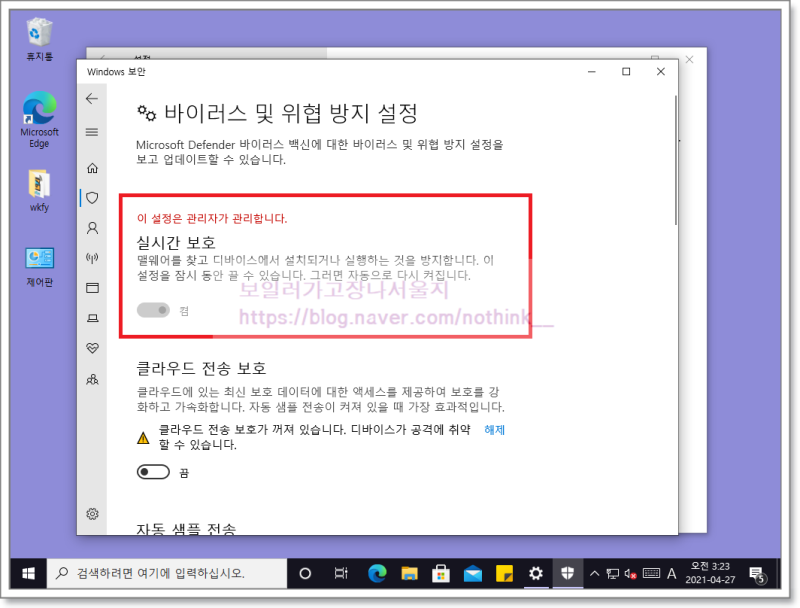The image size is (800, 608).
Task: Open the hamburger navigation menu
Action: (92, 132)
